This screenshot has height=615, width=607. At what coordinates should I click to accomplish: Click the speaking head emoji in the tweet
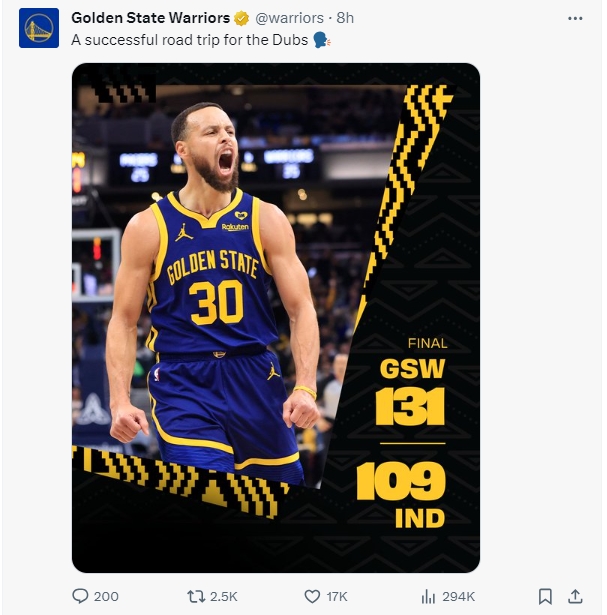[x=322, y=40]
